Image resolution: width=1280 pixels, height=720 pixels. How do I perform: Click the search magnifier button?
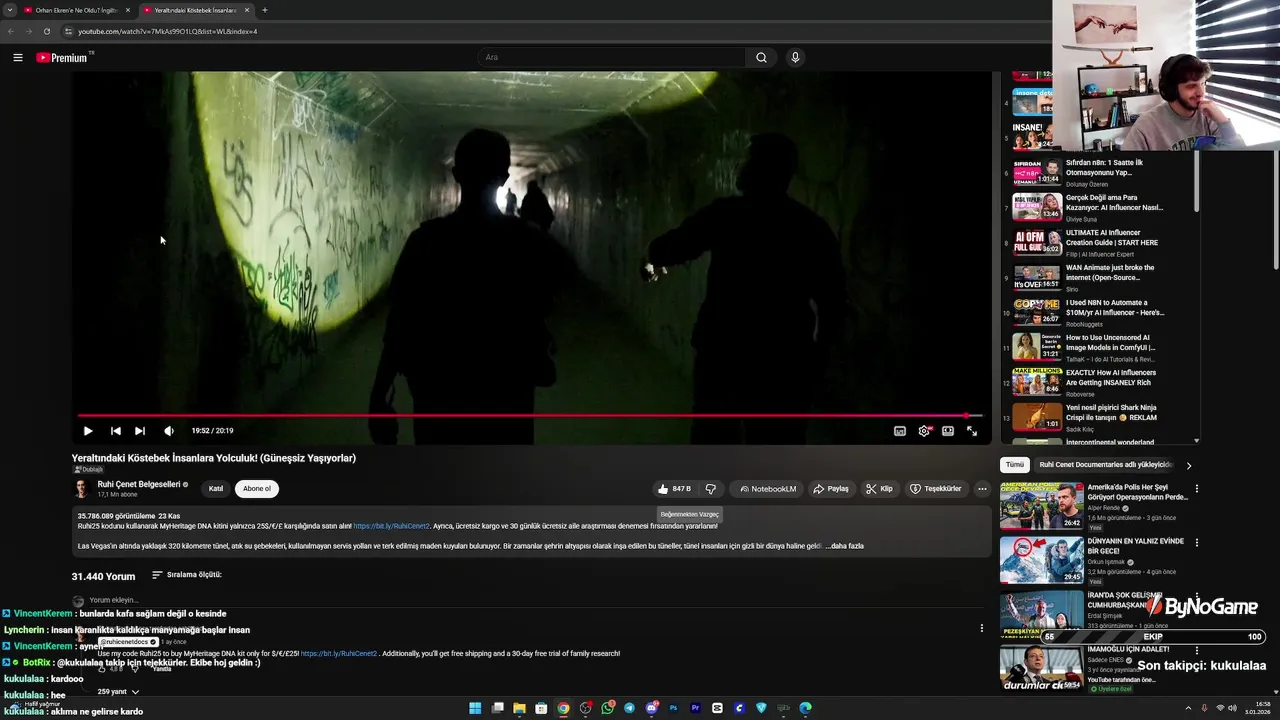point(762,57)
